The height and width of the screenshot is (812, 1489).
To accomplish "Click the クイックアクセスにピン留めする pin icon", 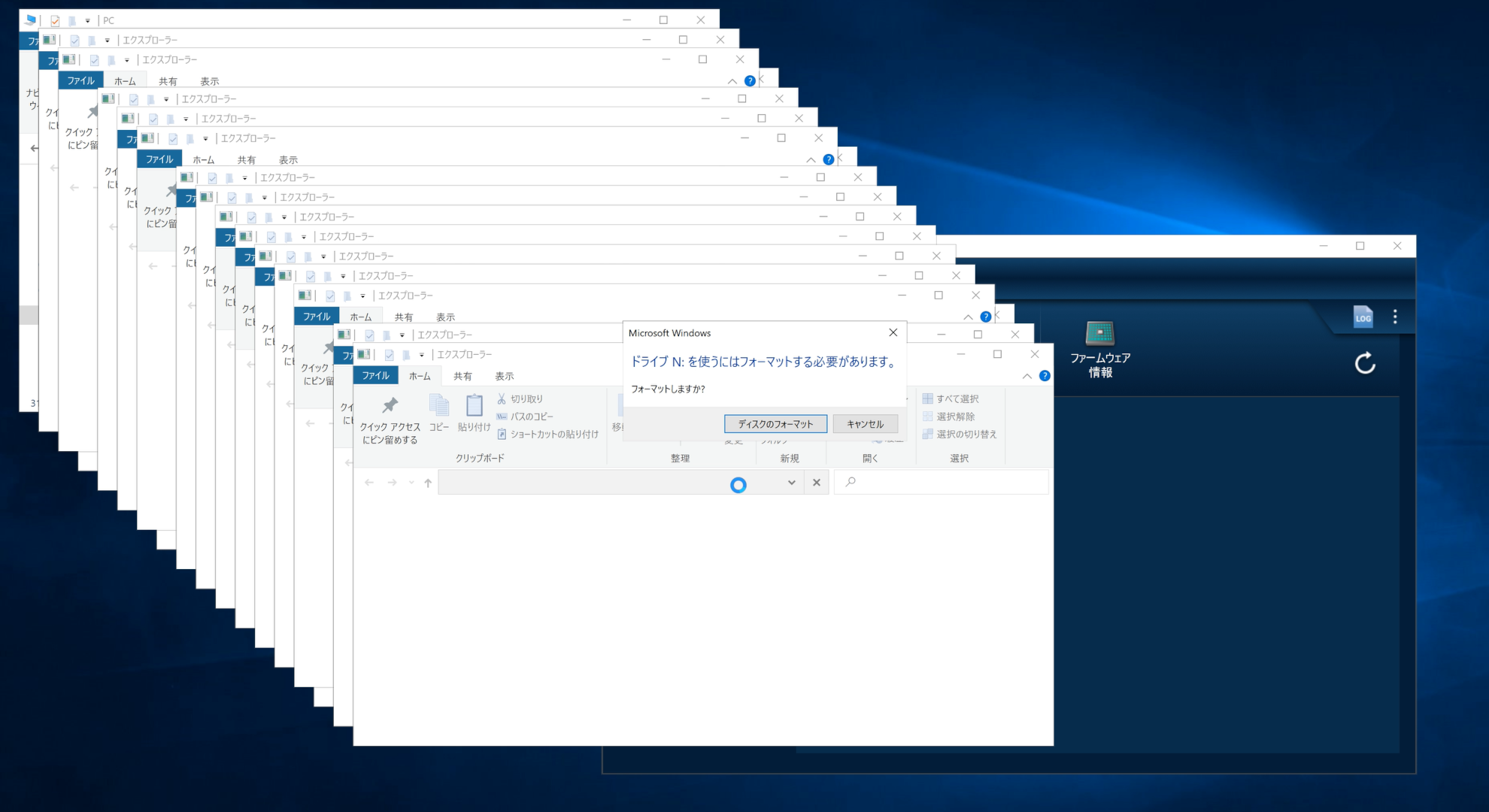I will pyautogui.click(x=390, y=406).
